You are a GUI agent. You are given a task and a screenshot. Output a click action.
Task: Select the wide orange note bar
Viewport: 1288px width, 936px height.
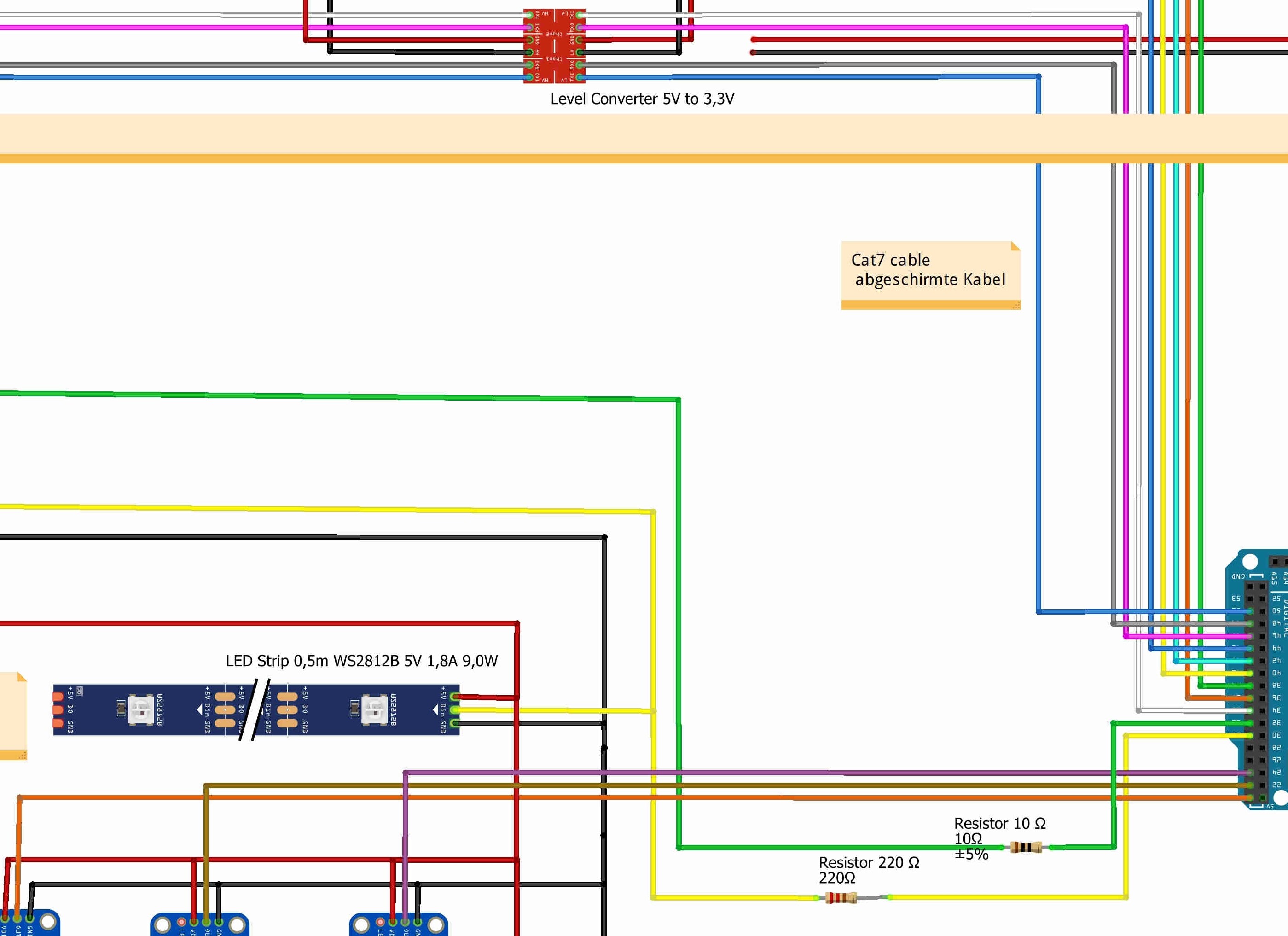[644, 139]
